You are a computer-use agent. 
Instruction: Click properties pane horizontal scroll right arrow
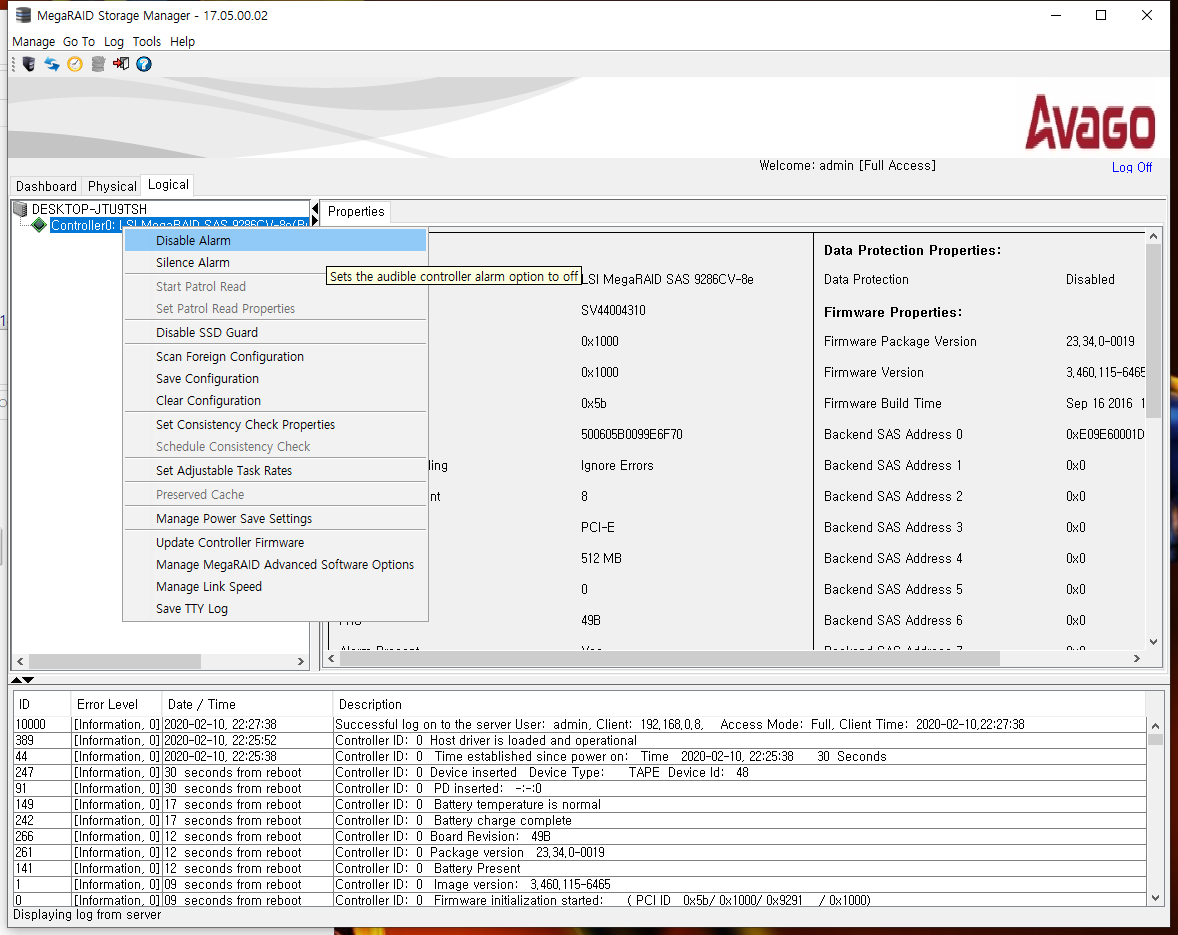1137,659
